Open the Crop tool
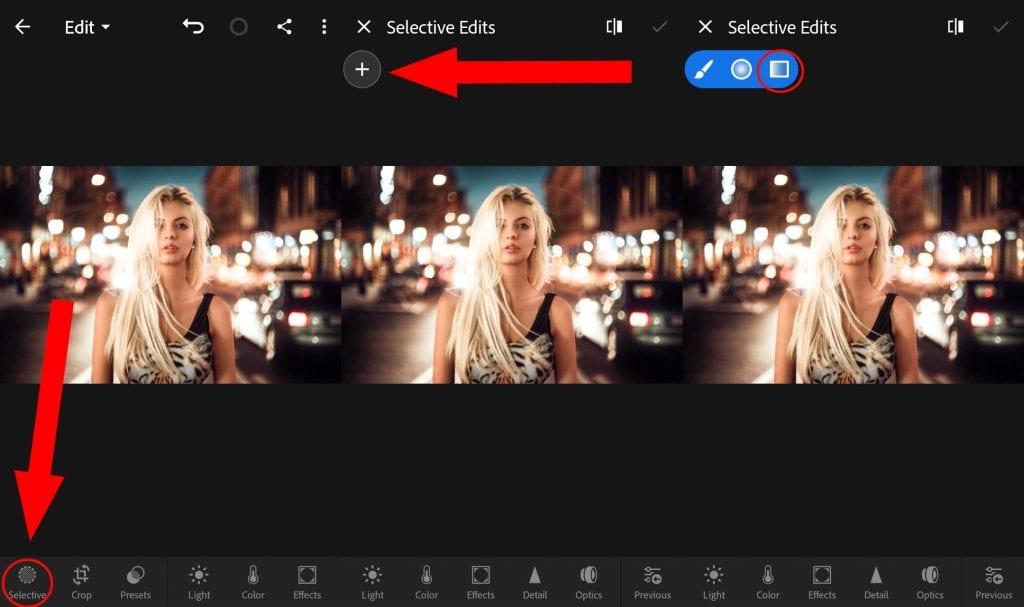The width and height of the screenshot is (1024, 607). (81, 580)
